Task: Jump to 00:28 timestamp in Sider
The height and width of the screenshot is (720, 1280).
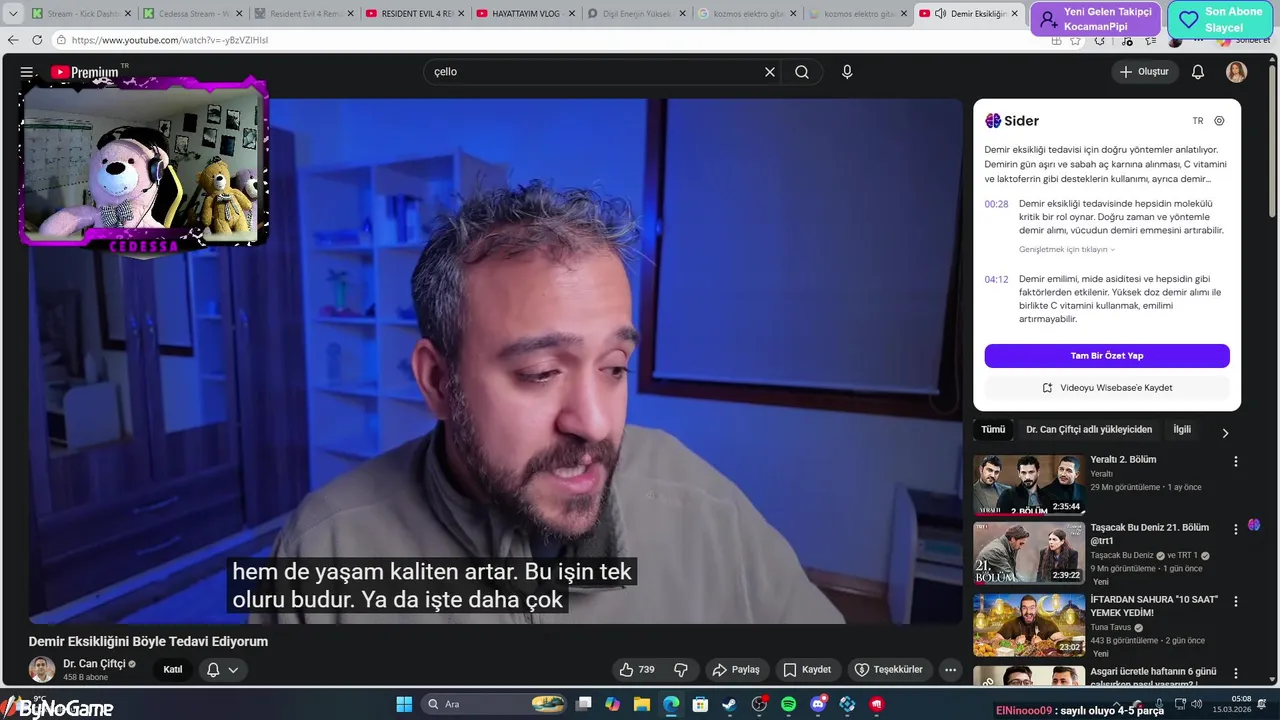Action: pyautogui.click(x=996, y=204)
